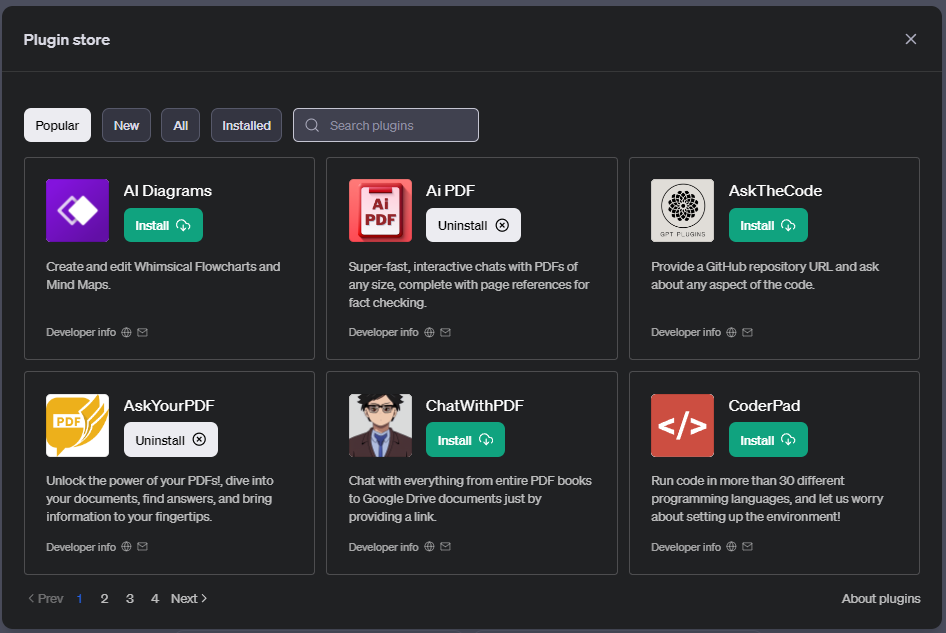The height and width of the screenshot is (633, 946).
Task: Show All plugins tab
Action: pos(180,126)
